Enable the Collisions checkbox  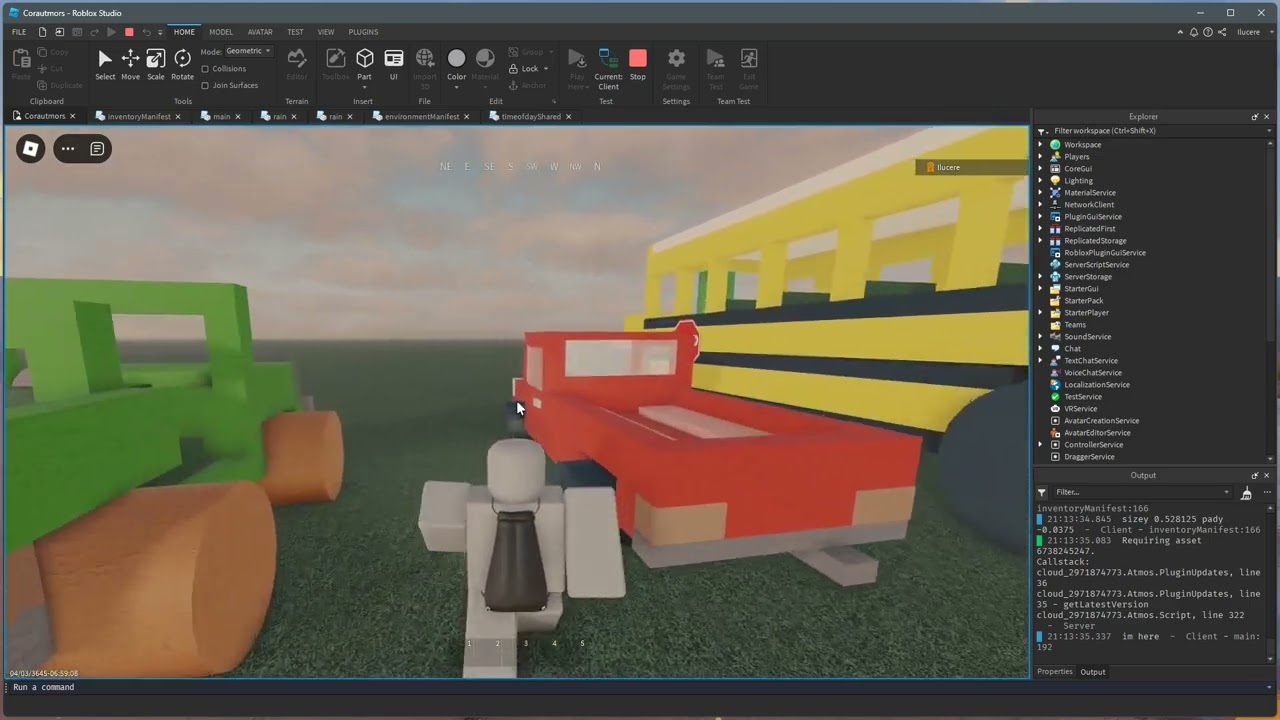coord(205,69)
